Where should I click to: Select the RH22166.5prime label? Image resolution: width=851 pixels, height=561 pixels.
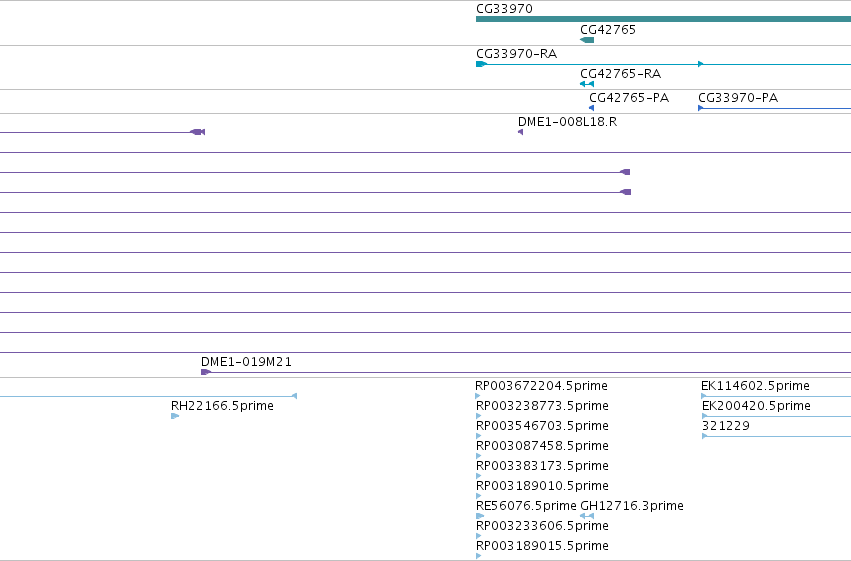coord(222,406)
